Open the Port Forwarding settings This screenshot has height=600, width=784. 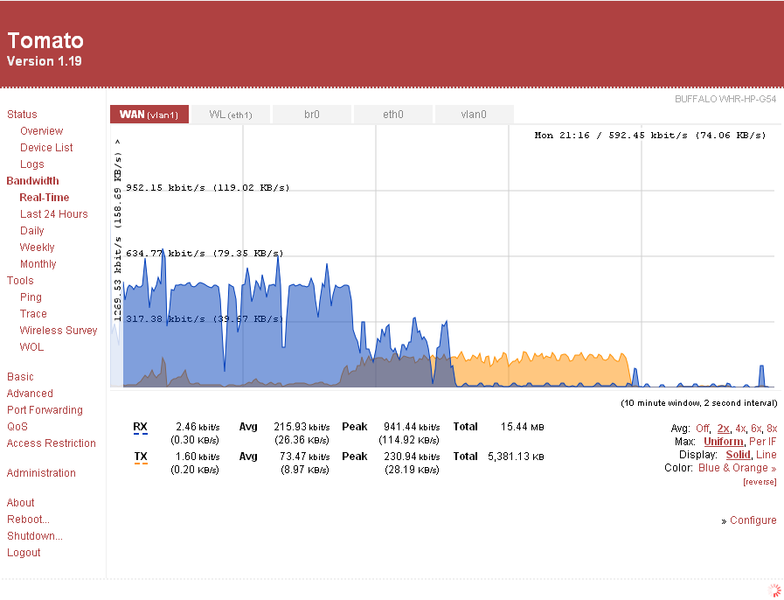(44, 410)
